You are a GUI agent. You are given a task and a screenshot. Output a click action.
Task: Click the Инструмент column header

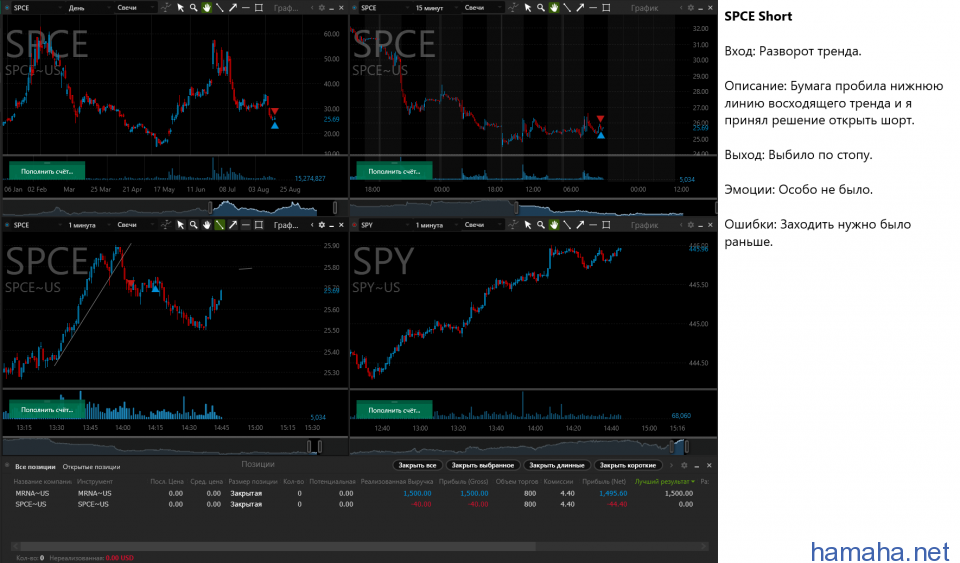(95, 482)
